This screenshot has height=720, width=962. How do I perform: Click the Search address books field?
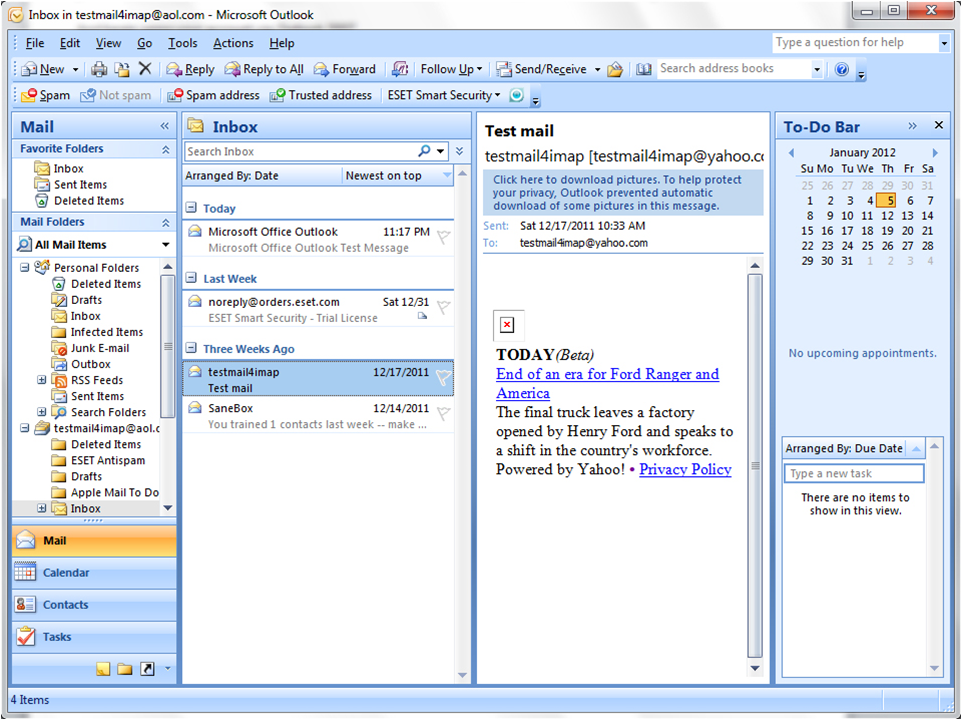coord(734,69)
